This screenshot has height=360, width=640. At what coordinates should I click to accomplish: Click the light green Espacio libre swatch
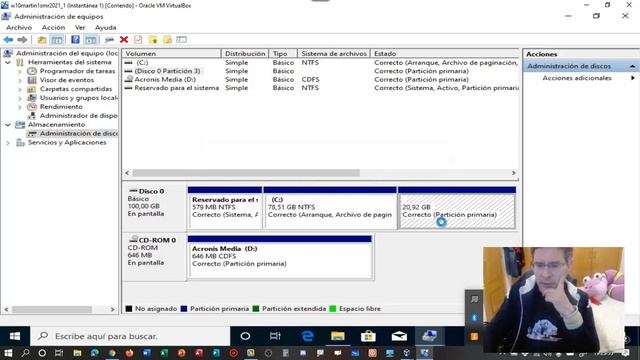333,309
